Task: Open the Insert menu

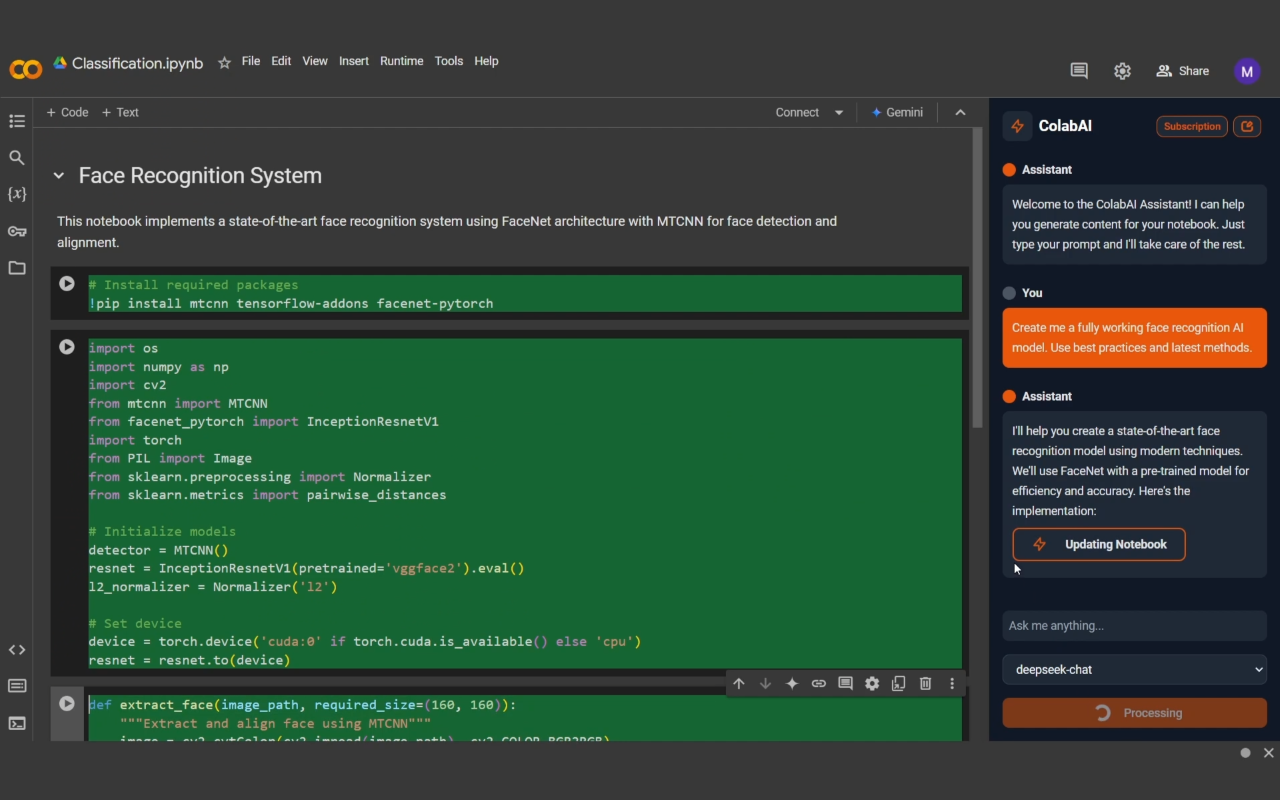Action: (x=354, y=61)
